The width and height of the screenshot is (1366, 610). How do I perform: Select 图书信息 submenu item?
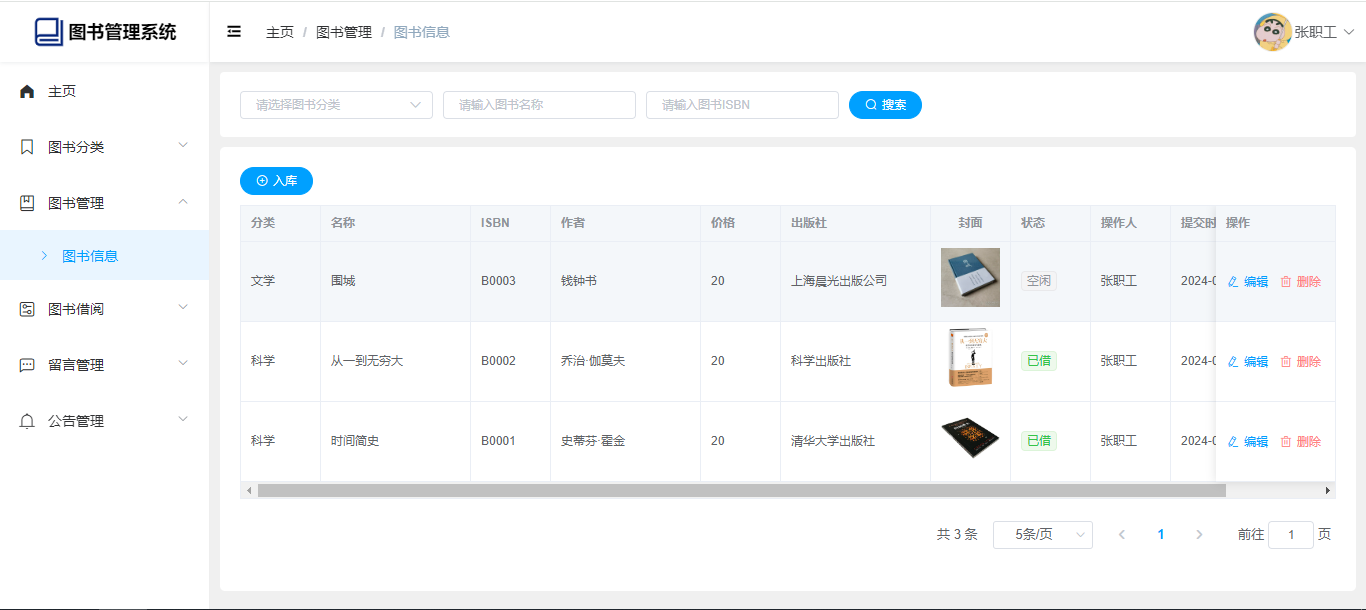point(90,256)
